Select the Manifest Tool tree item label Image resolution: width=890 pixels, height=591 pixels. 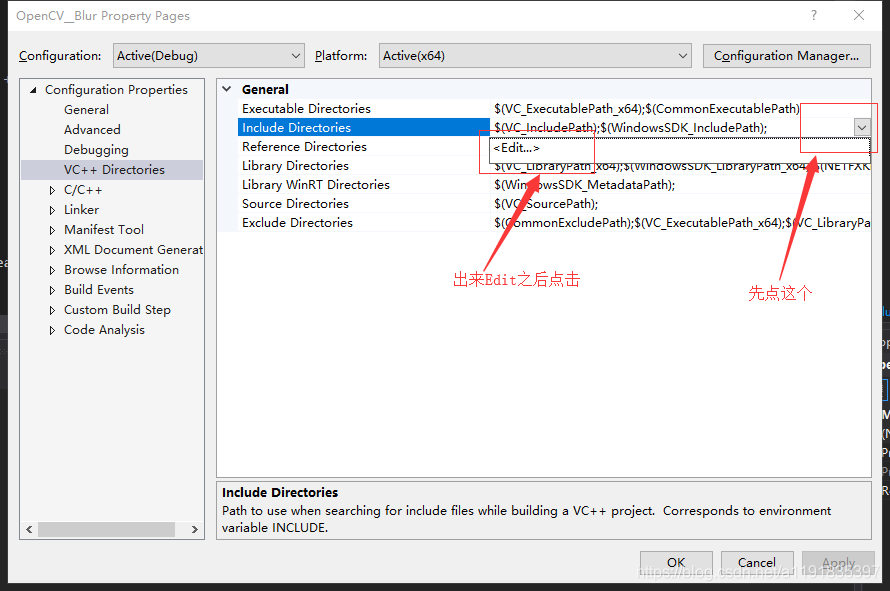(x=104, y=229)
